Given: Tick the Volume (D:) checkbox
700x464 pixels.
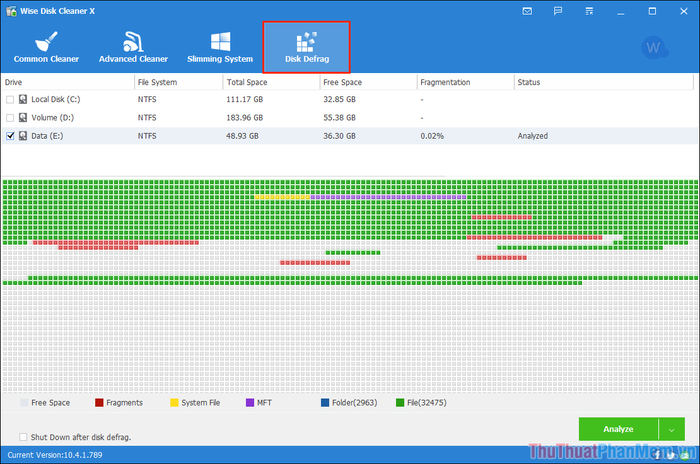Looking at the screenshot, I should [10, 117].
